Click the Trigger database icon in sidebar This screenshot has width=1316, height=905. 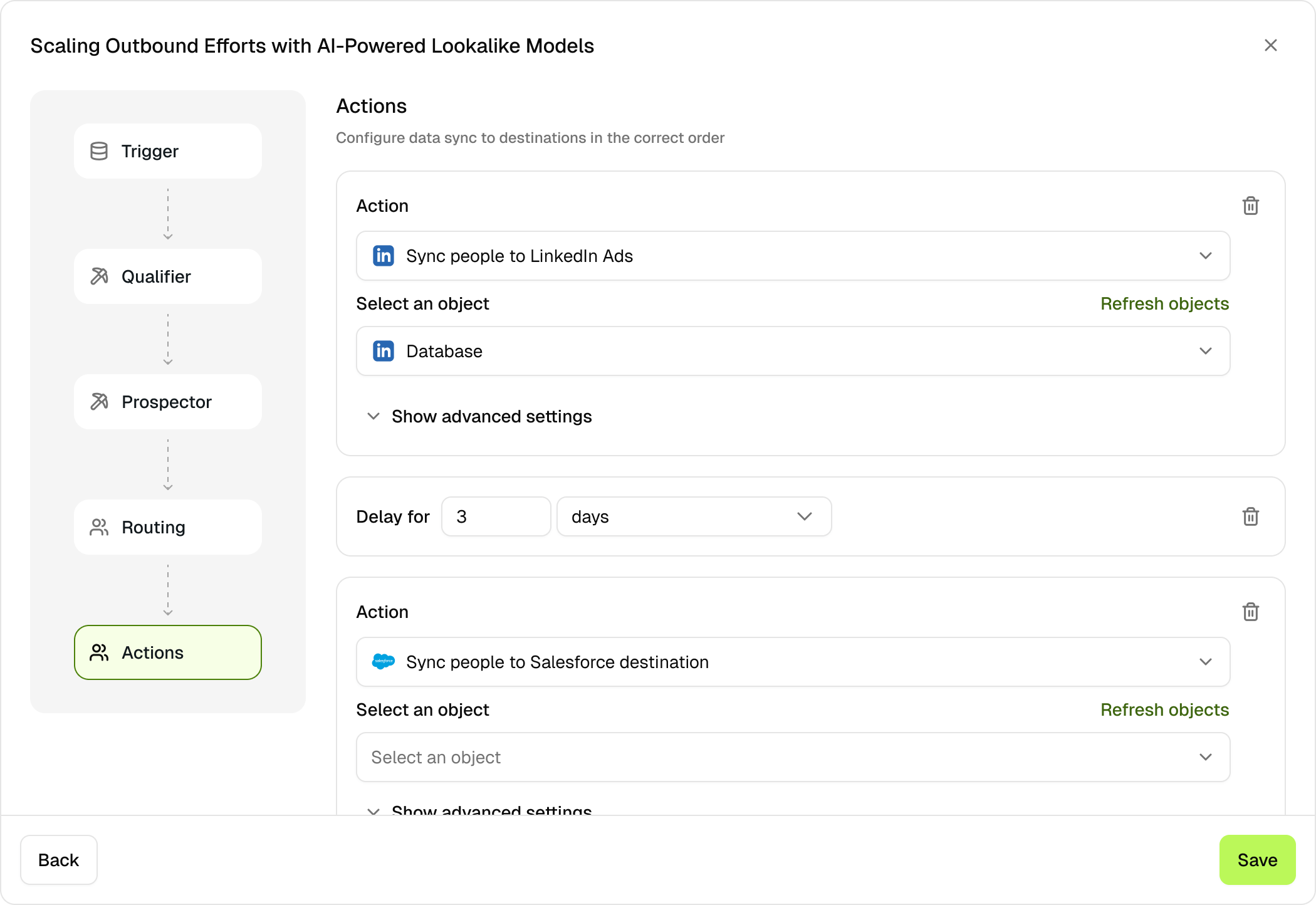tap(99, 151)
